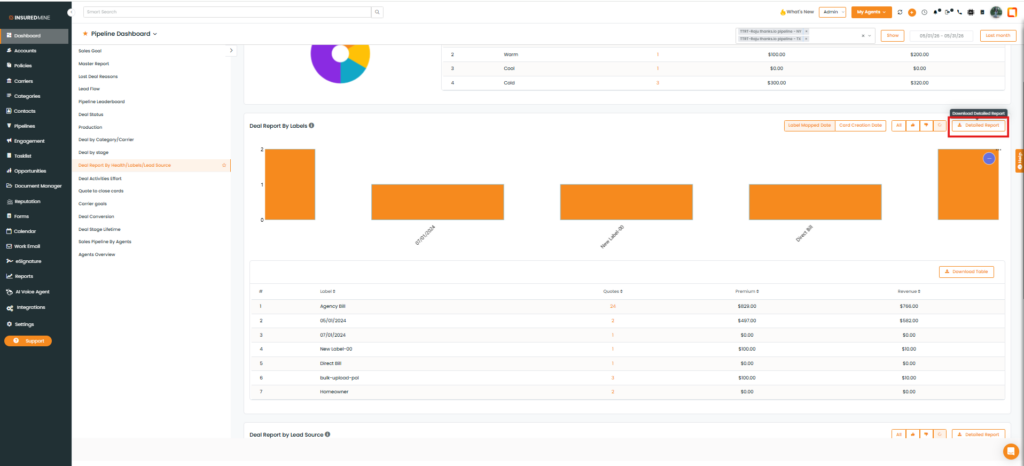
Task: Click the phone call icon in header
Action: tap(959, 12)
